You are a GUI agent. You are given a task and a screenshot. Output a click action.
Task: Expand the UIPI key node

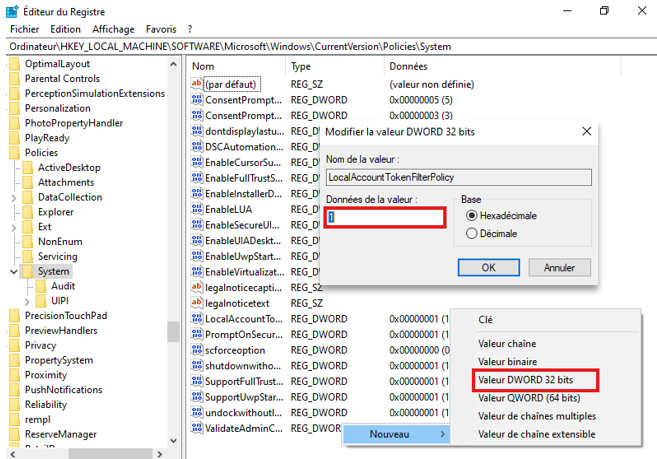point(27,300)
